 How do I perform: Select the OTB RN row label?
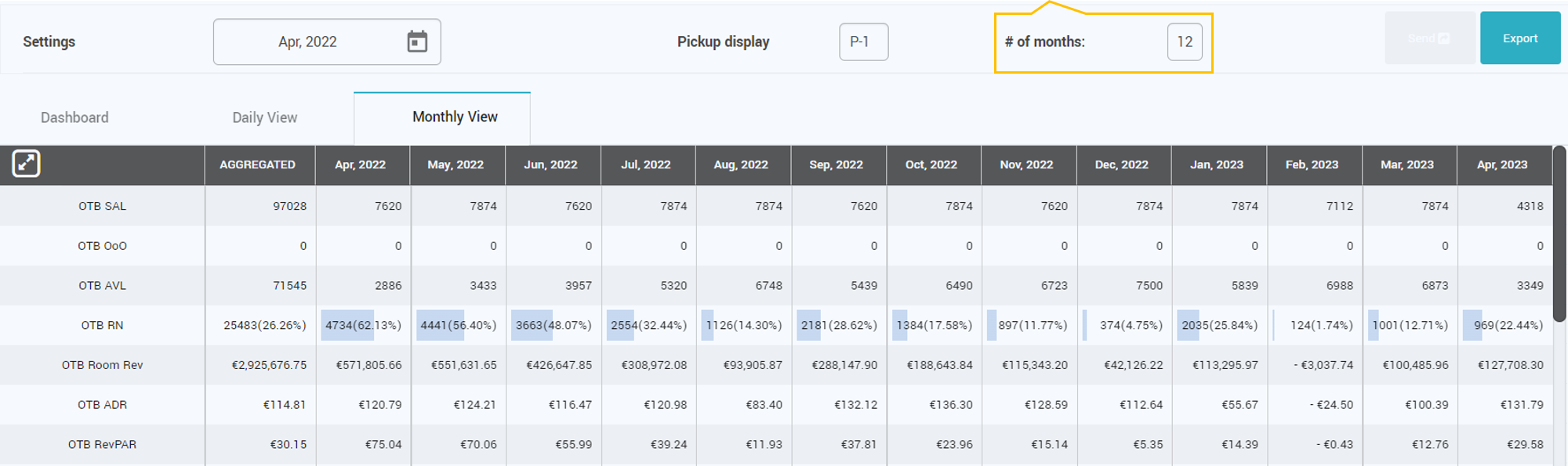click(x=102, y=325)
